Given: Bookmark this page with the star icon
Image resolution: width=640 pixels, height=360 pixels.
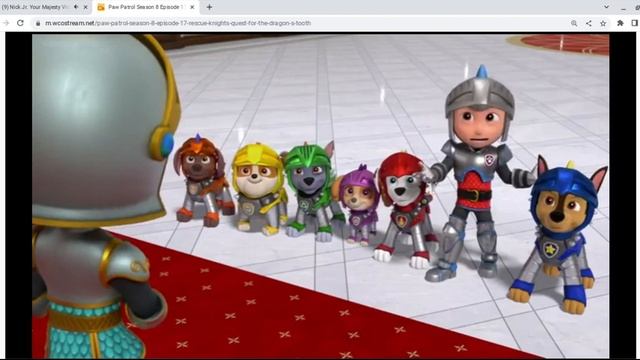Looking at the screenshot, I should (603, 23).
